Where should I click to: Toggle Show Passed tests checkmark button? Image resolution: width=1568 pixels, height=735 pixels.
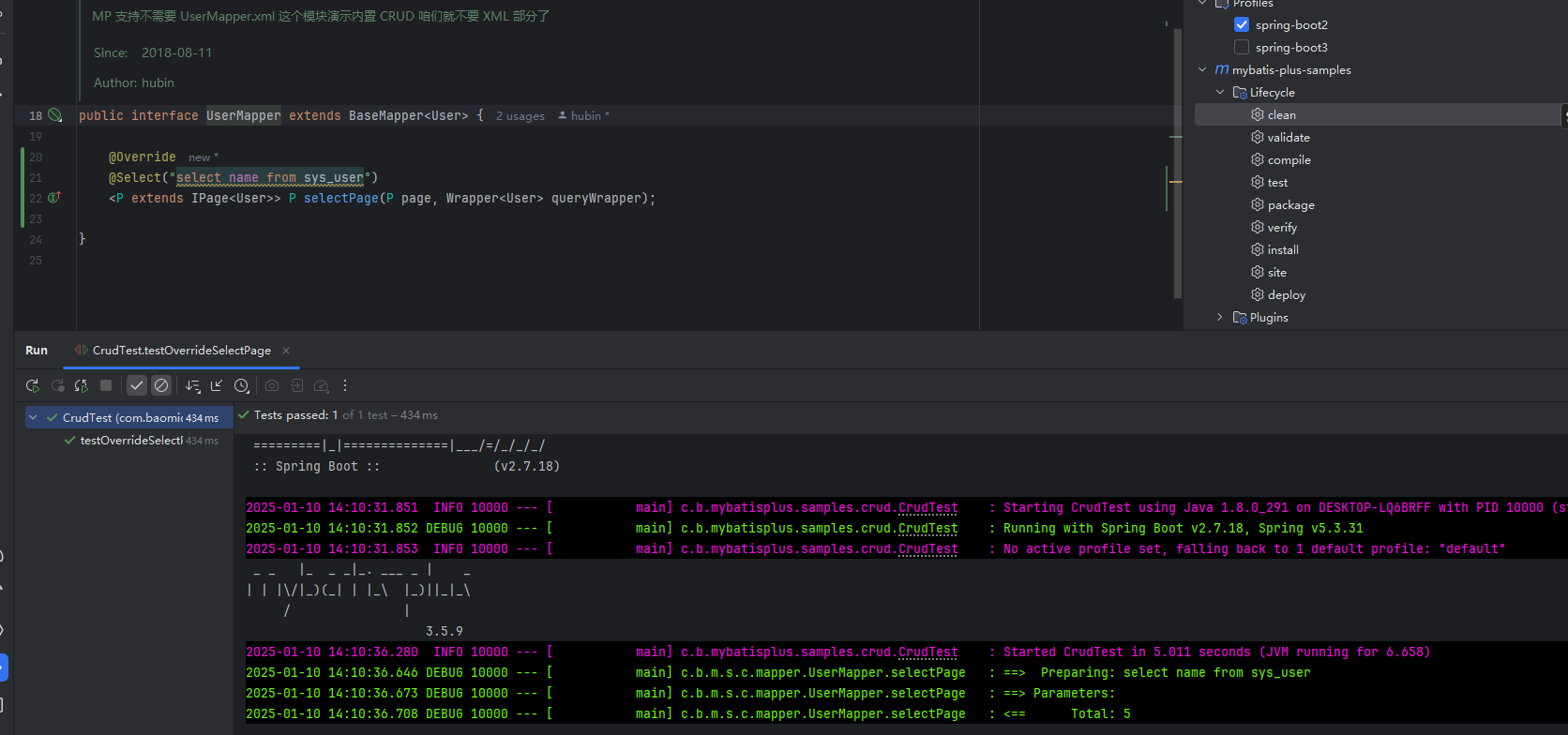[137, 385]
